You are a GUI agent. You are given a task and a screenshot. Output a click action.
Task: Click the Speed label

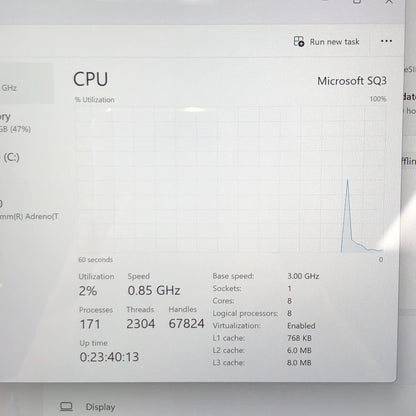click(x=139, y=276)
